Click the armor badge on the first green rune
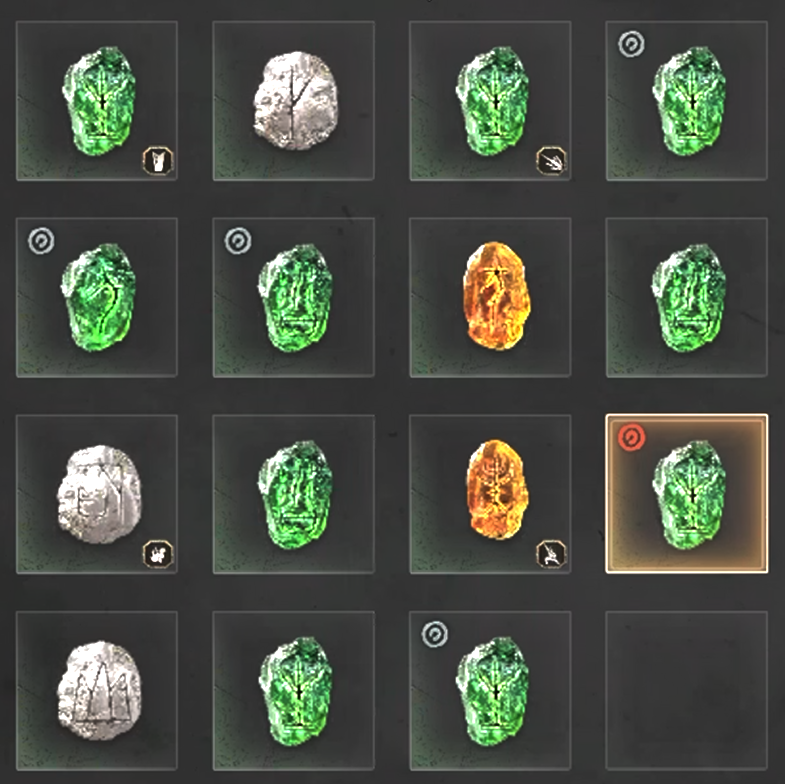785x784 pixels. (x=158, y=161)
